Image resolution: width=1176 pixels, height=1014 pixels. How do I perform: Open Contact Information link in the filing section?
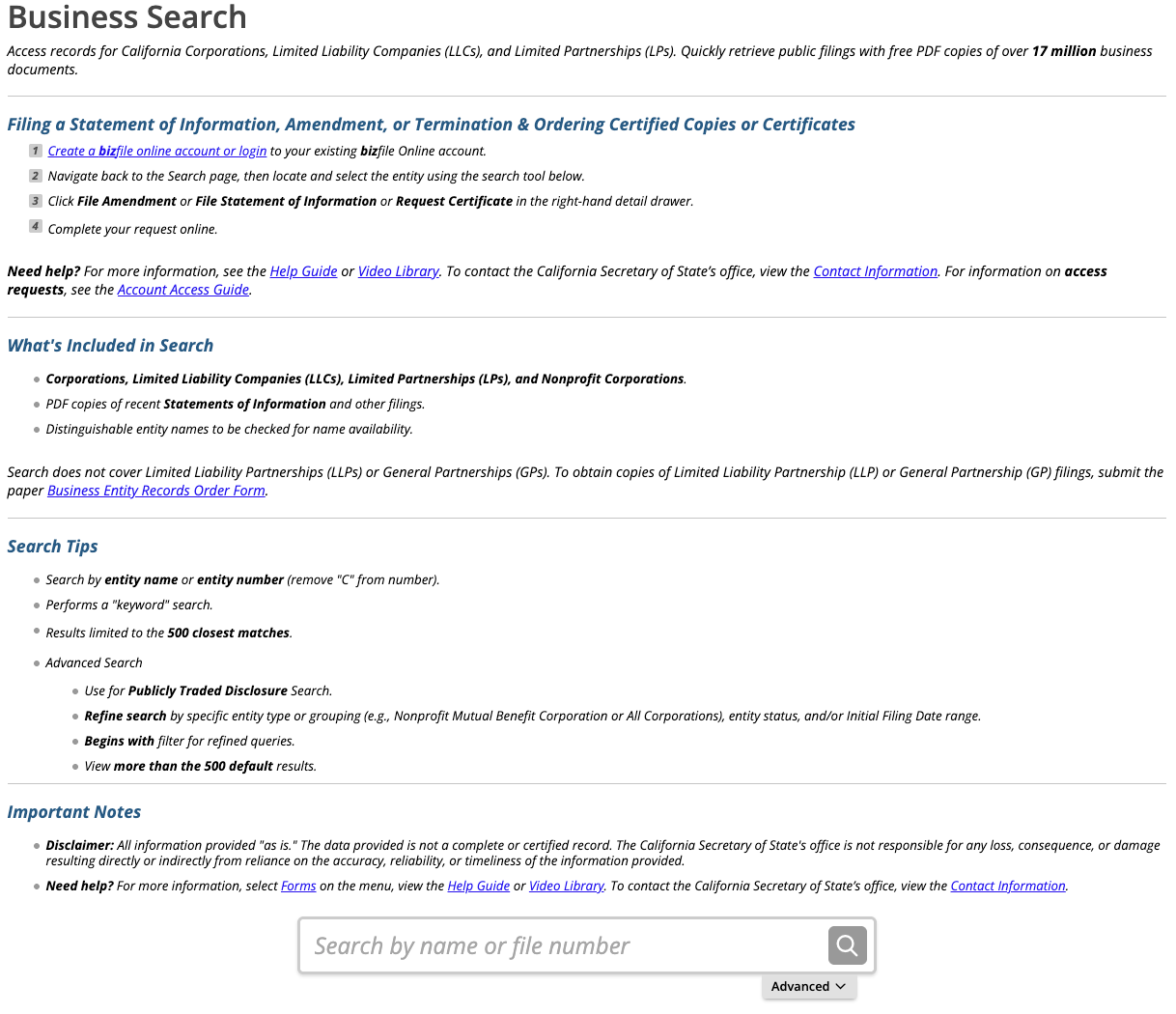pos(875,271)
